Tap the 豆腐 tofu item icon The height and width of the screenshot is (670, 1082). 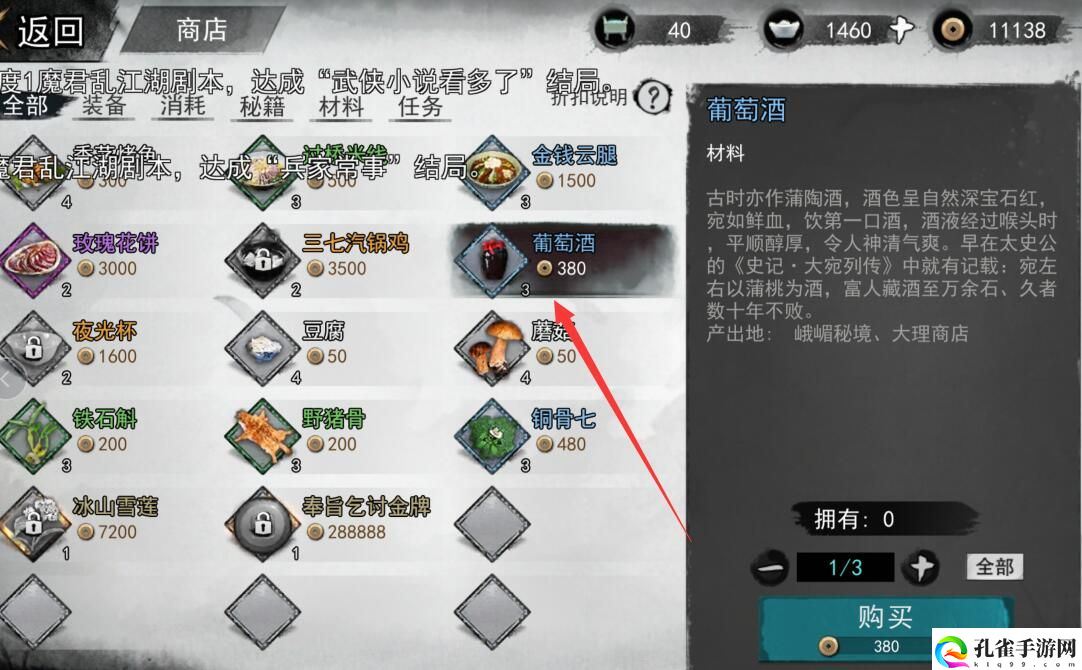click(x=262, y=348)
